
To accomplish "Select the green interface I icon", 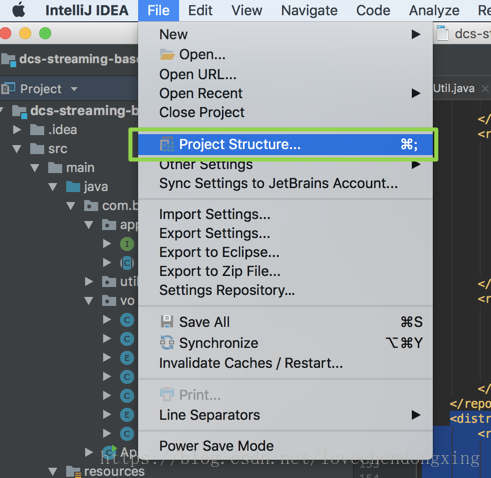I will [127, 244].
